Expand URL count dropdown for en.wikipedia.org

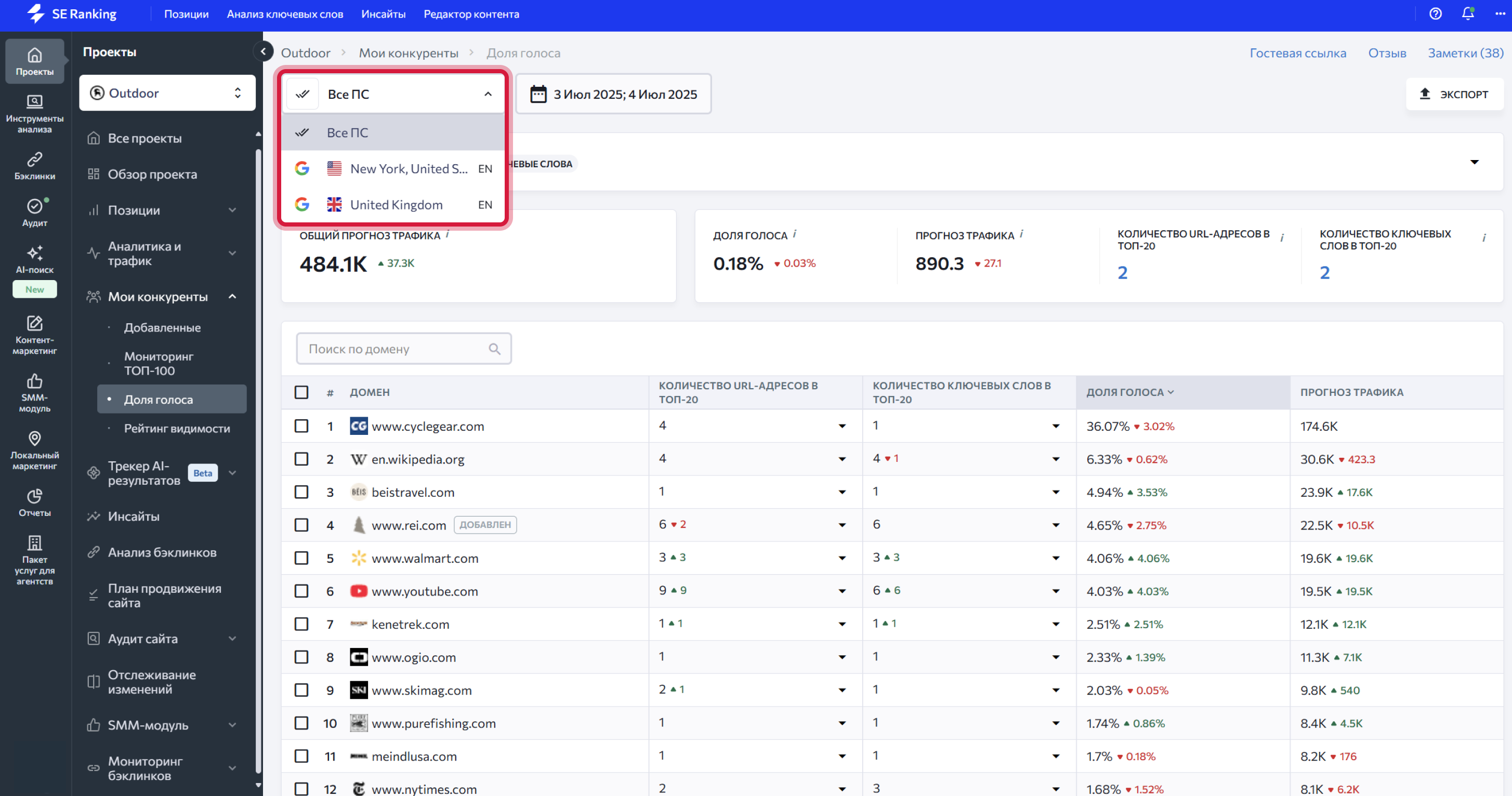(842, 459)
